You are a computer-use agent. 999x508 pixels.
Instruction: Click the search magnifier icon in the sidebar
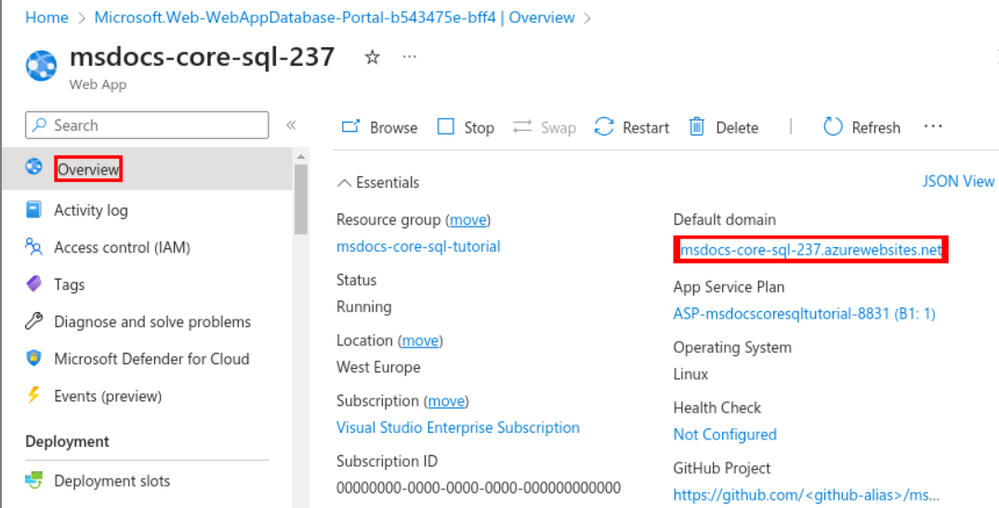point(40,125)
